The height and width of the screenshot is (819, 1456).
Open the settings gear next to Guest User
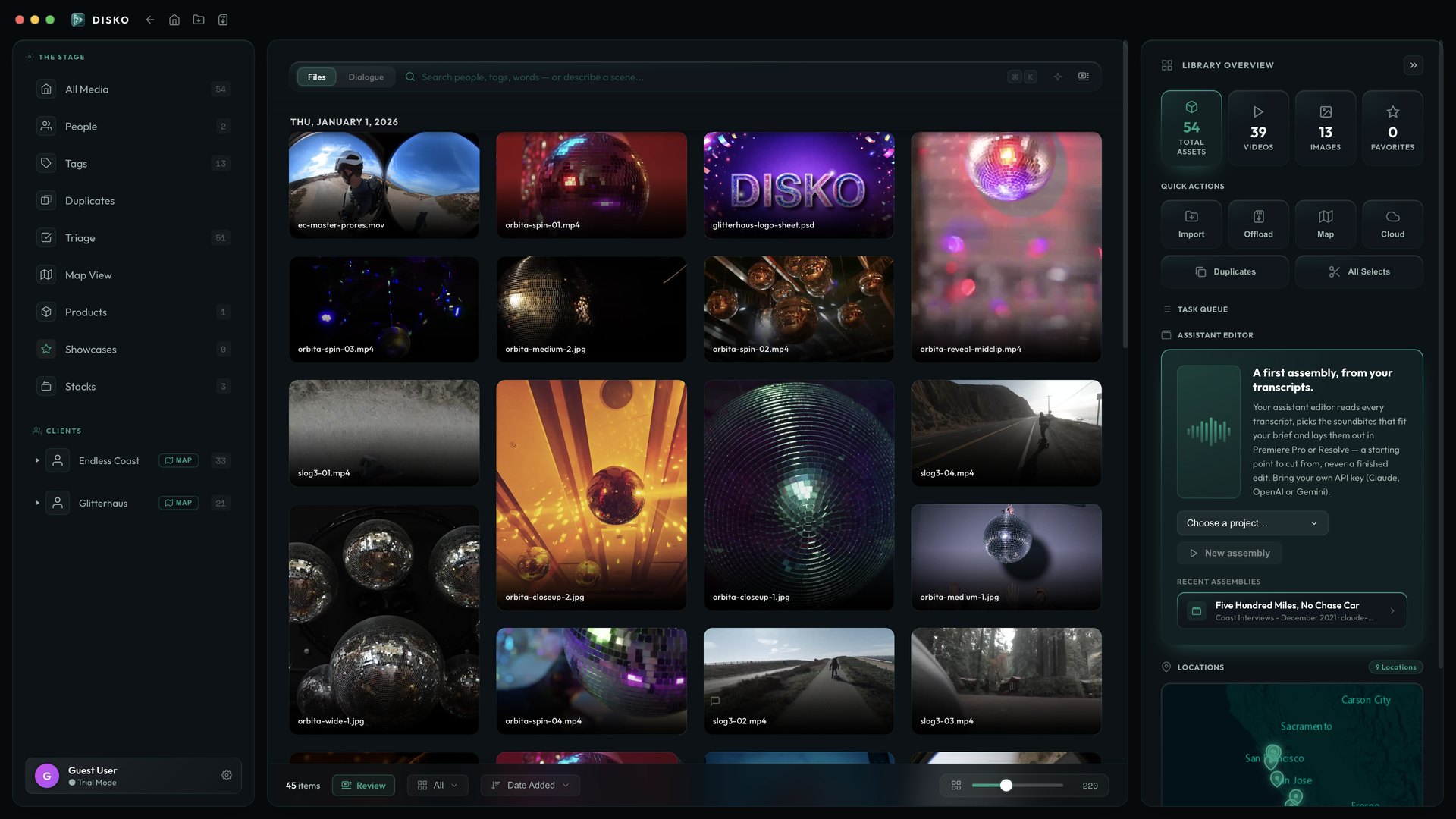point(227,775)
